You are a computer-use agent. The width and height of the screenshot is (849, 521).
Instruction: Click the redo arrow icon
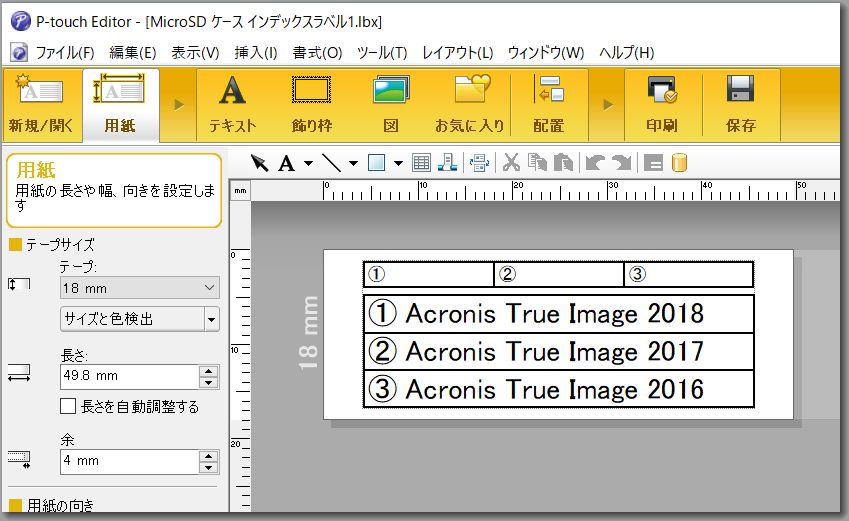[x=622, y=162]
